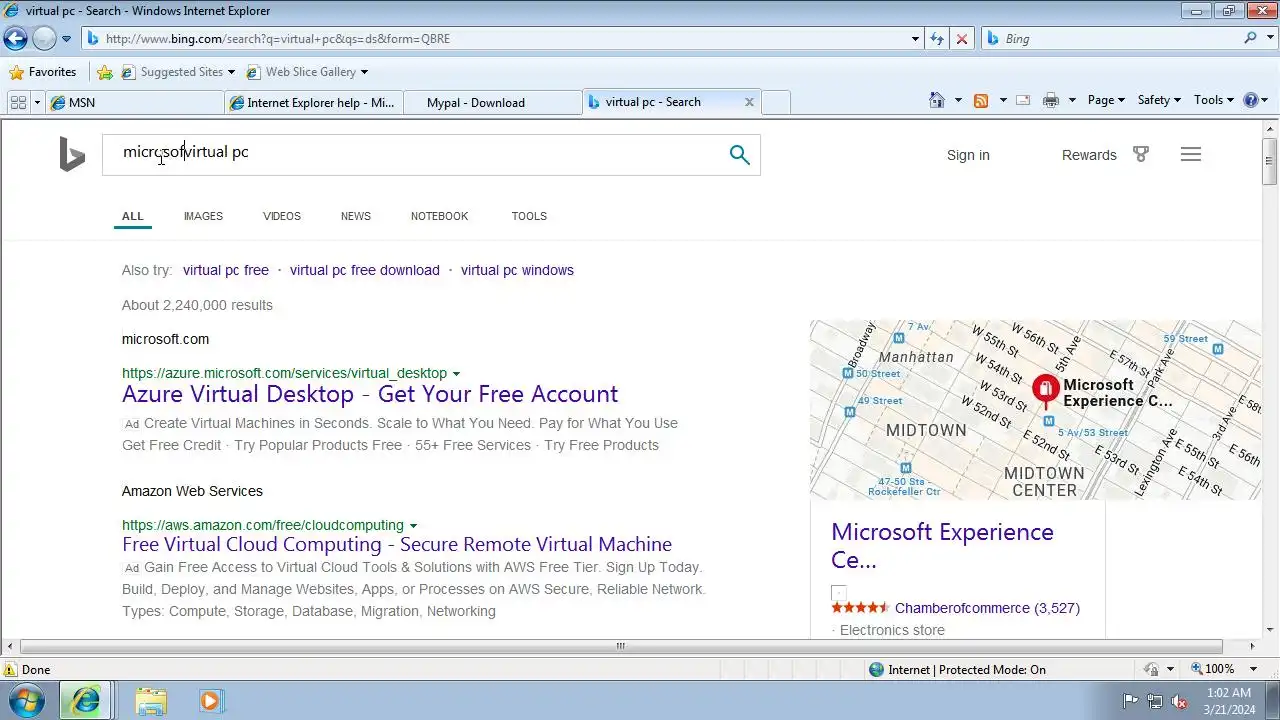This screenshot has height=720, width=1280.
Task: Click the 'virtual pc windows' suggestion
Action: [517, 270]
